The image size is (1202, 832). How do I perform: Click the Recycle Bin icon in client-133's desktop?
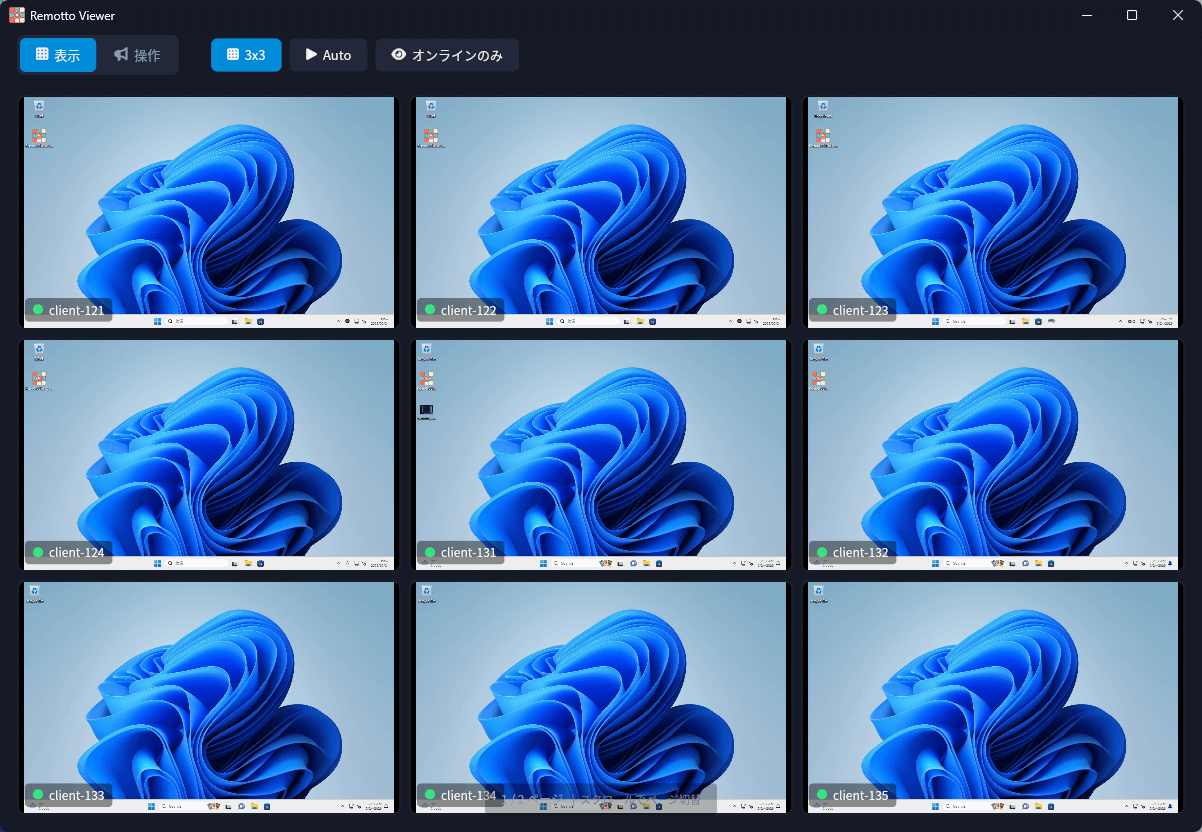pos(34,592)
